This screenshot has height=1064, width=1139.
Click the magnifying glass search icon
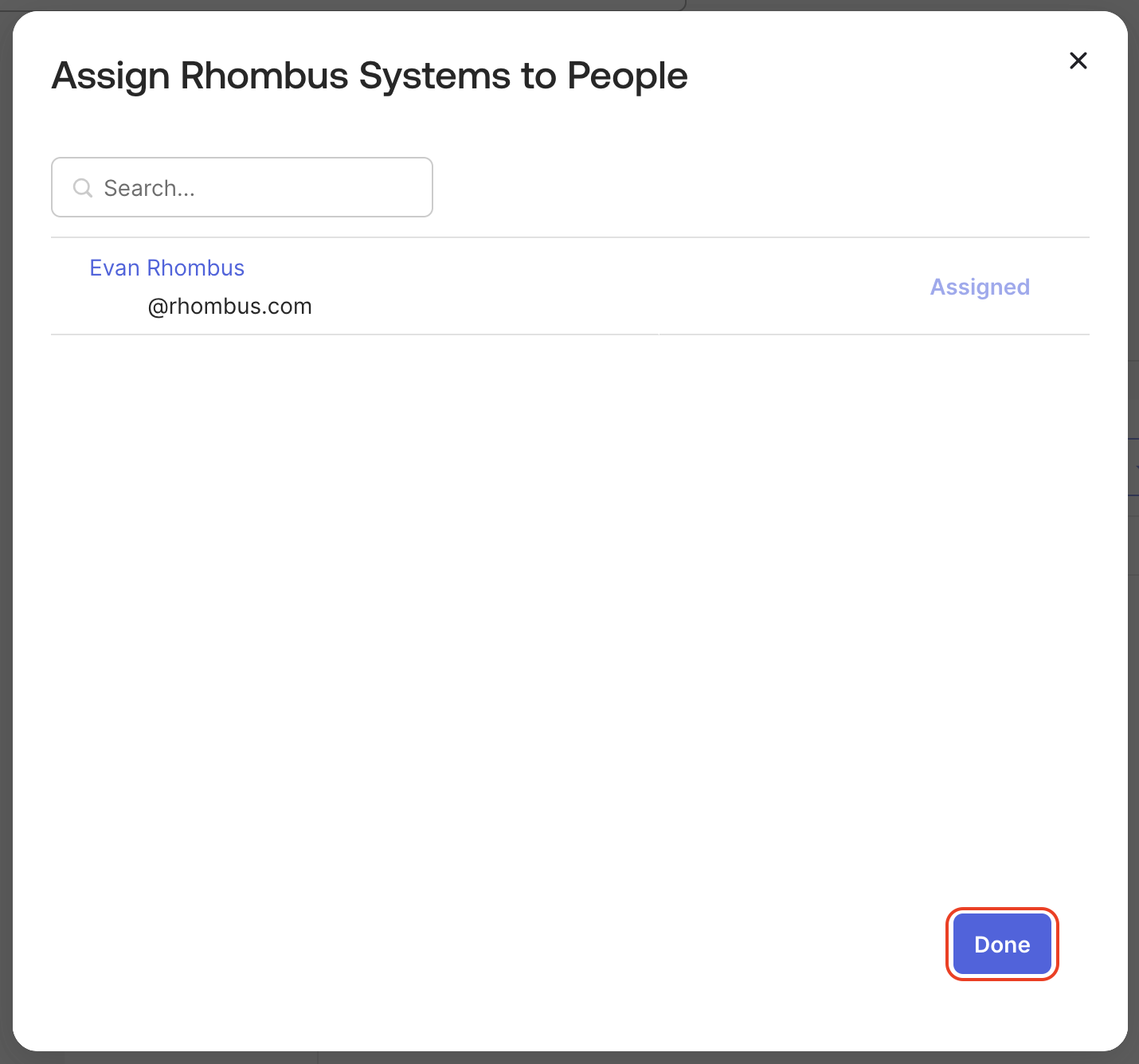click(82, 188)
